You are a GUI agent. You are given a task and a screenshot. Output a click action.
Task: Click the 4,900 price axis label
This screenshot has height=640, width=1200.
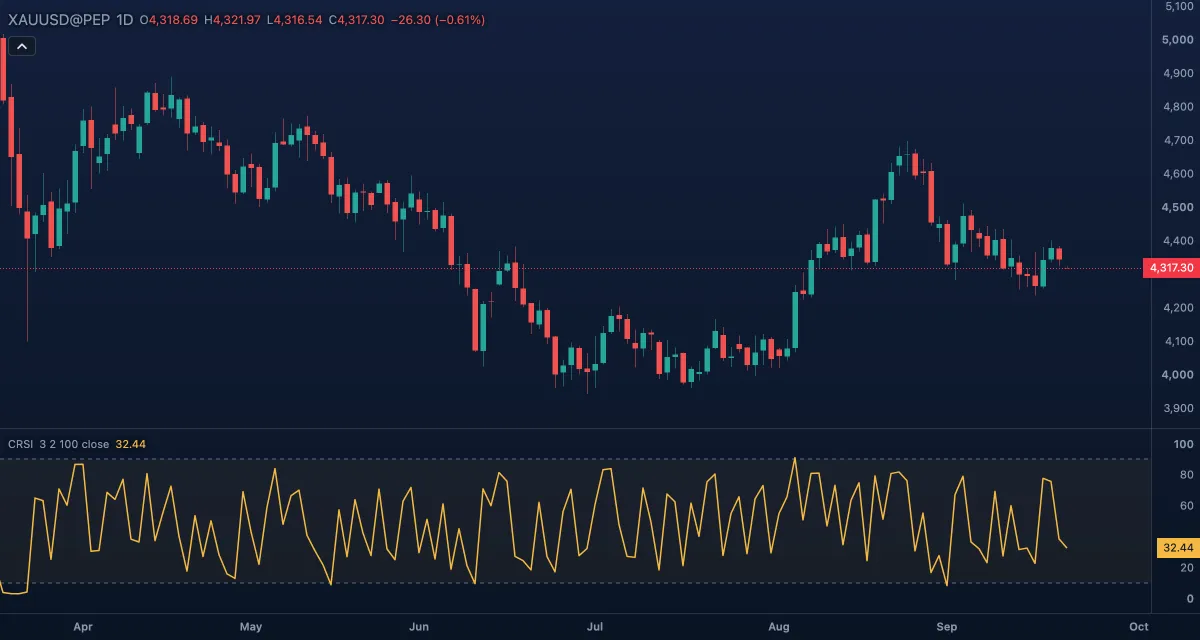(x=1178, y=73)
